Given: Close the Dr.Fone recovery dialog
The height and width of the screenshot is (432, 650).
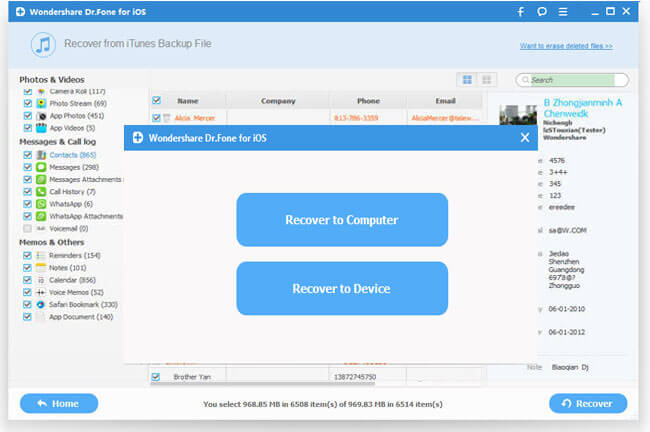Looking at the screenshot, I should (525, 138).
